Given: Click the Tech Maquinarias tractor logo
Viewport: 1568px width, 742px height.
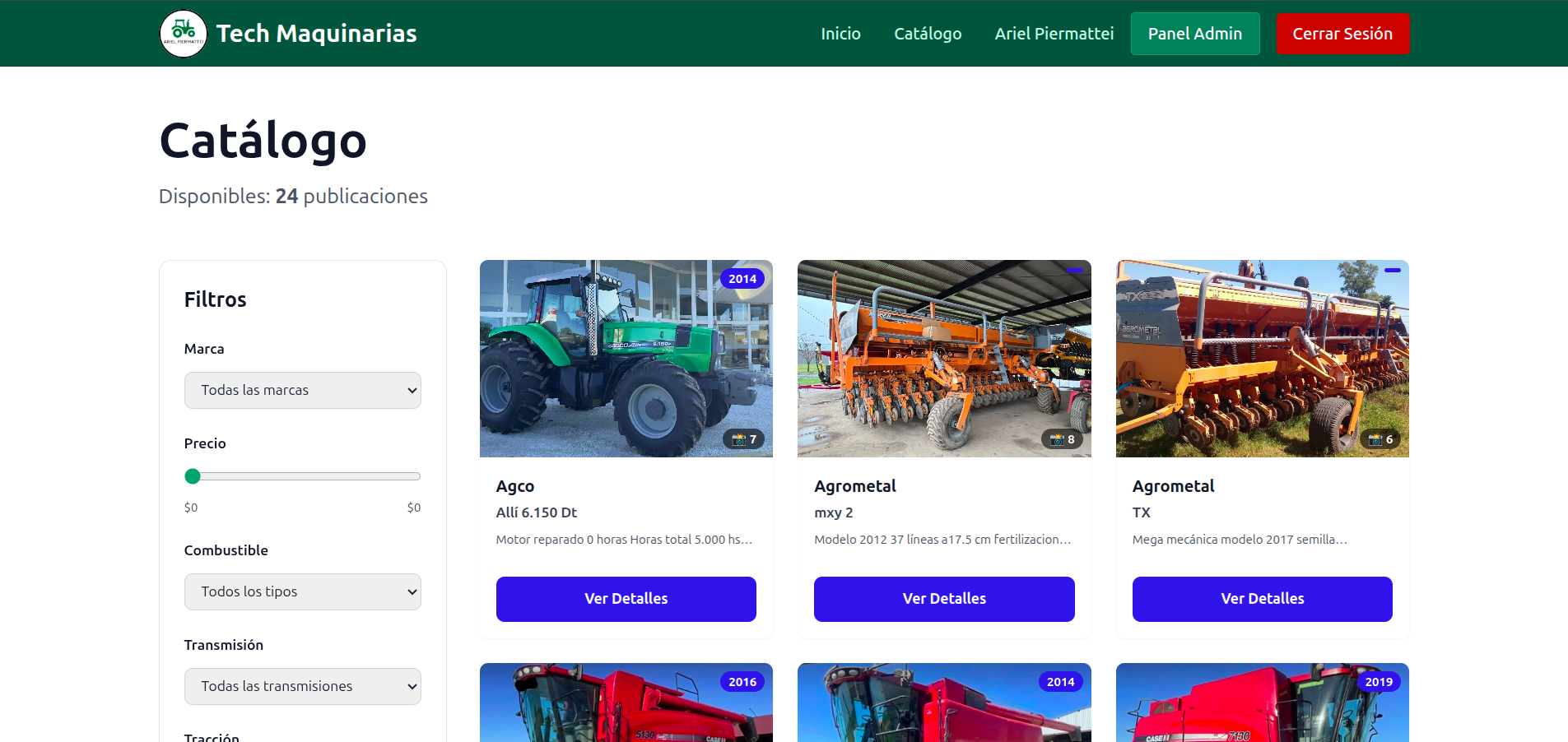Looking at the screenshot, I should coord(183,34).
